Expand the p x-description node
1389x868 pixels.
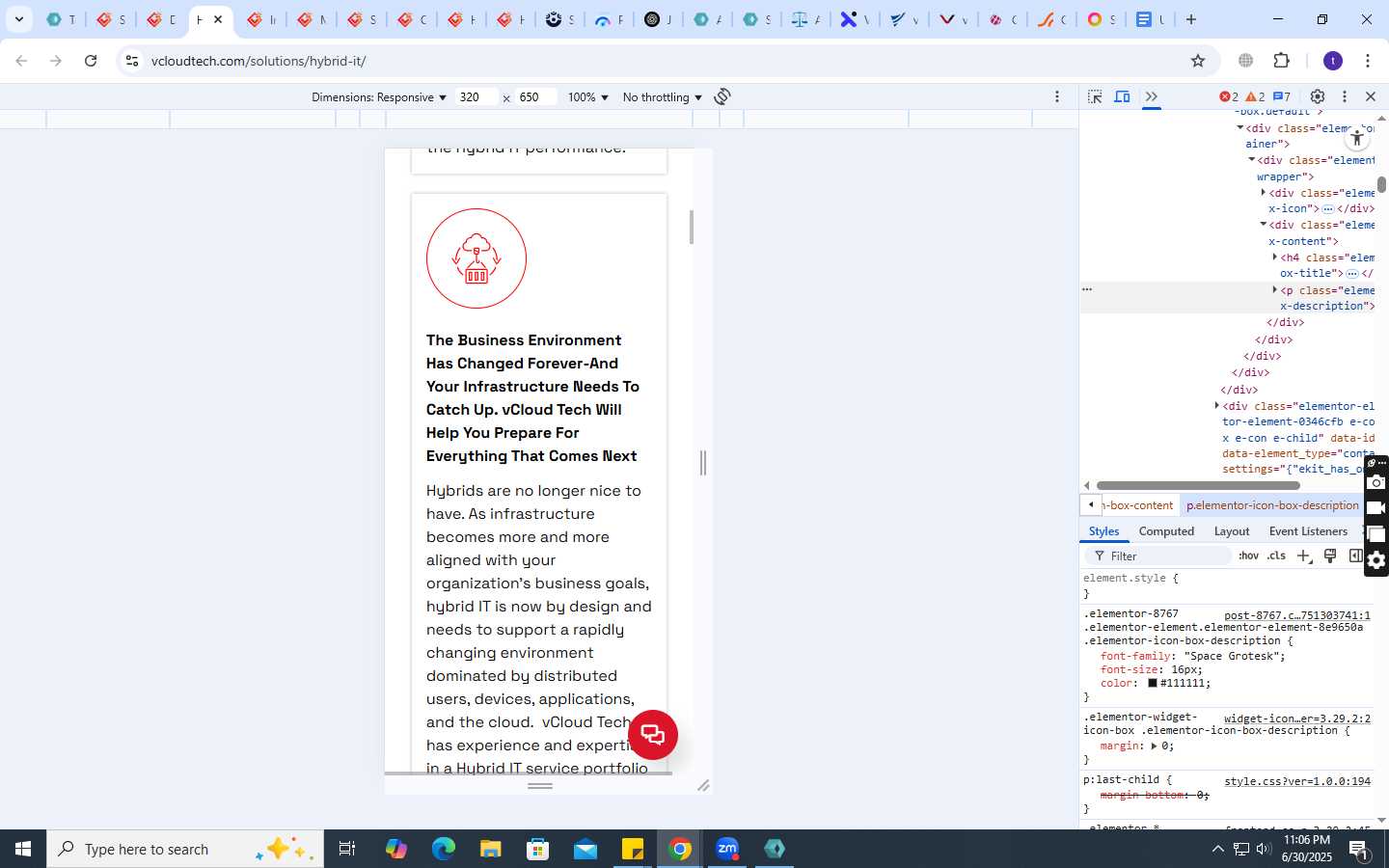point(1274,290)
